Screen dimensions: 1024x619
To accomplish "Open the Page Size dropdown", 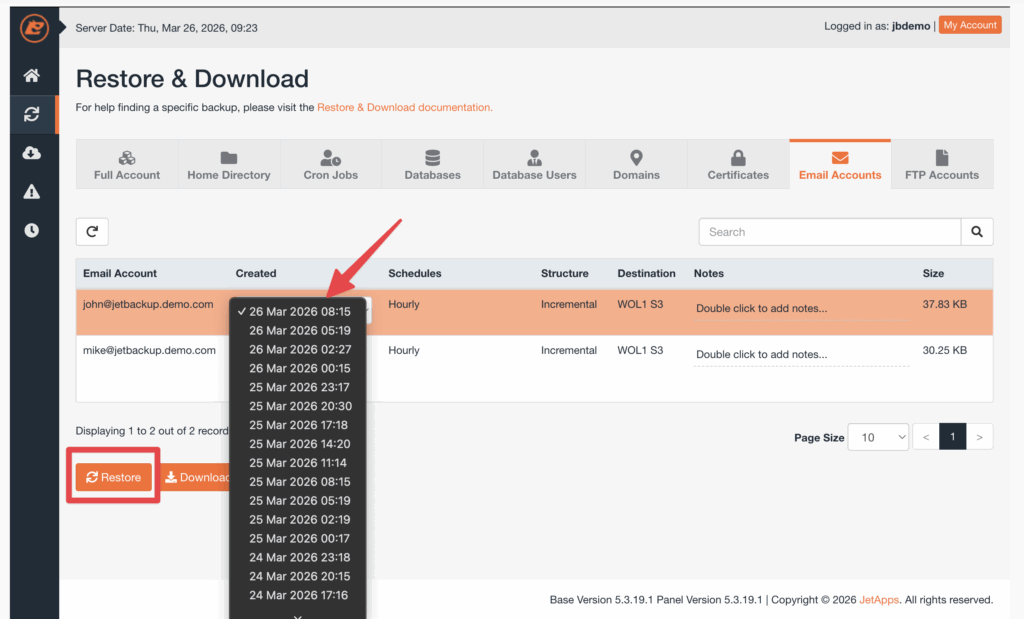I will click(878, 437).
